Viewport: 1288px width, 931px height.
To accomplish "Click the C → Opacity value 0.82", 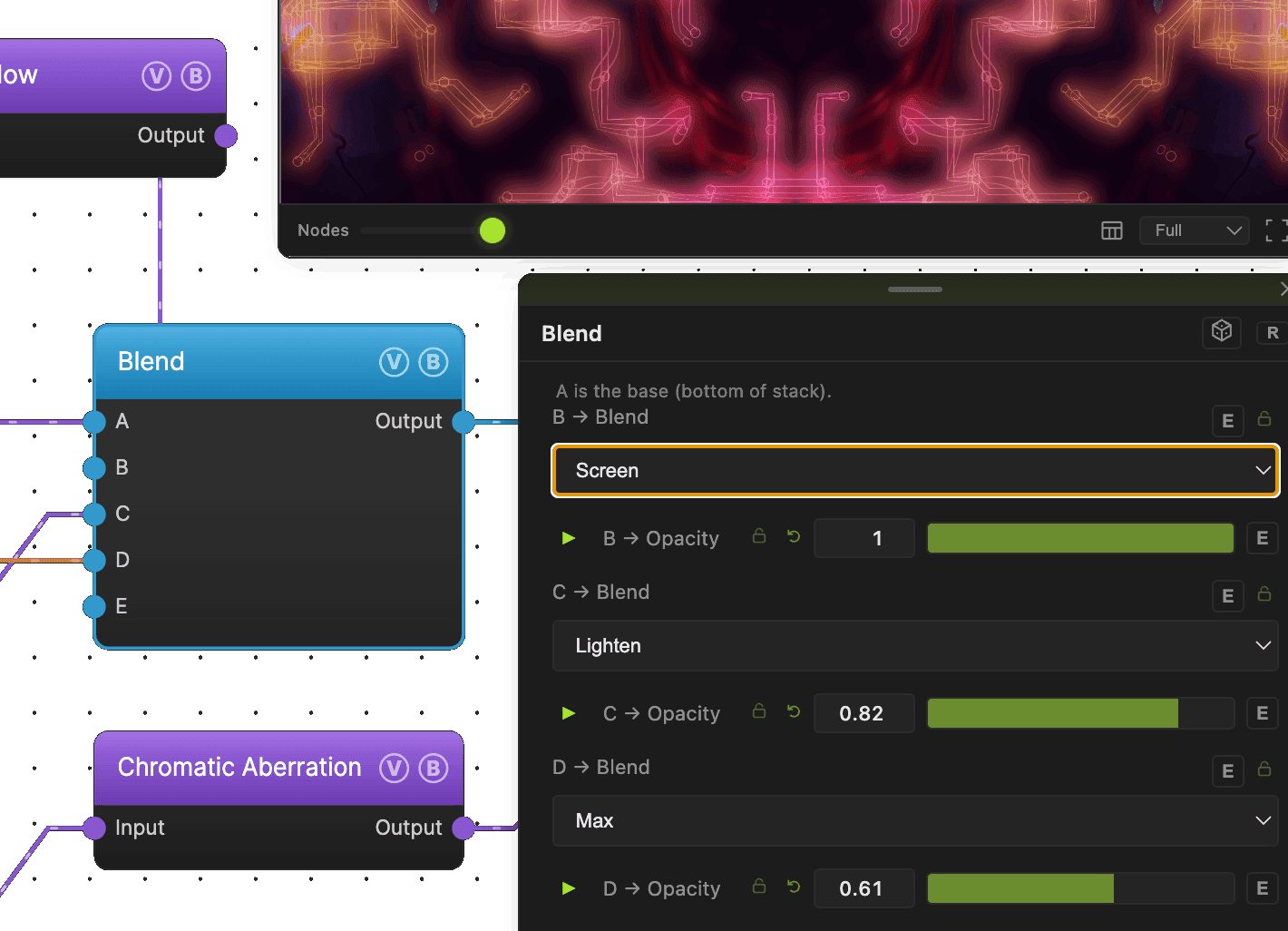I will [864, 713].
